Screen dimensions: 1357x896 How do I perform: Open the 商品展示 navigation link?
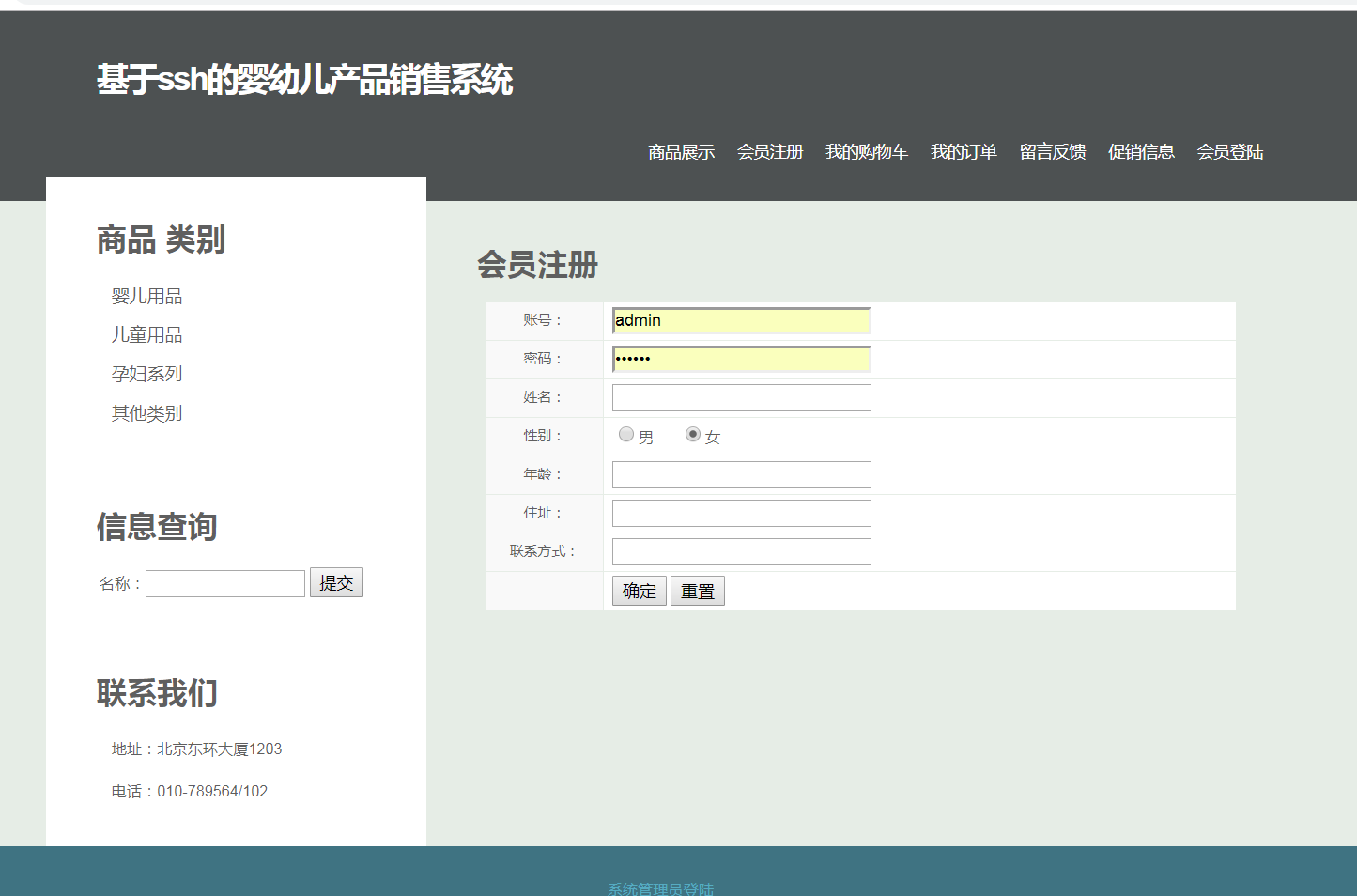coord(681,152)
